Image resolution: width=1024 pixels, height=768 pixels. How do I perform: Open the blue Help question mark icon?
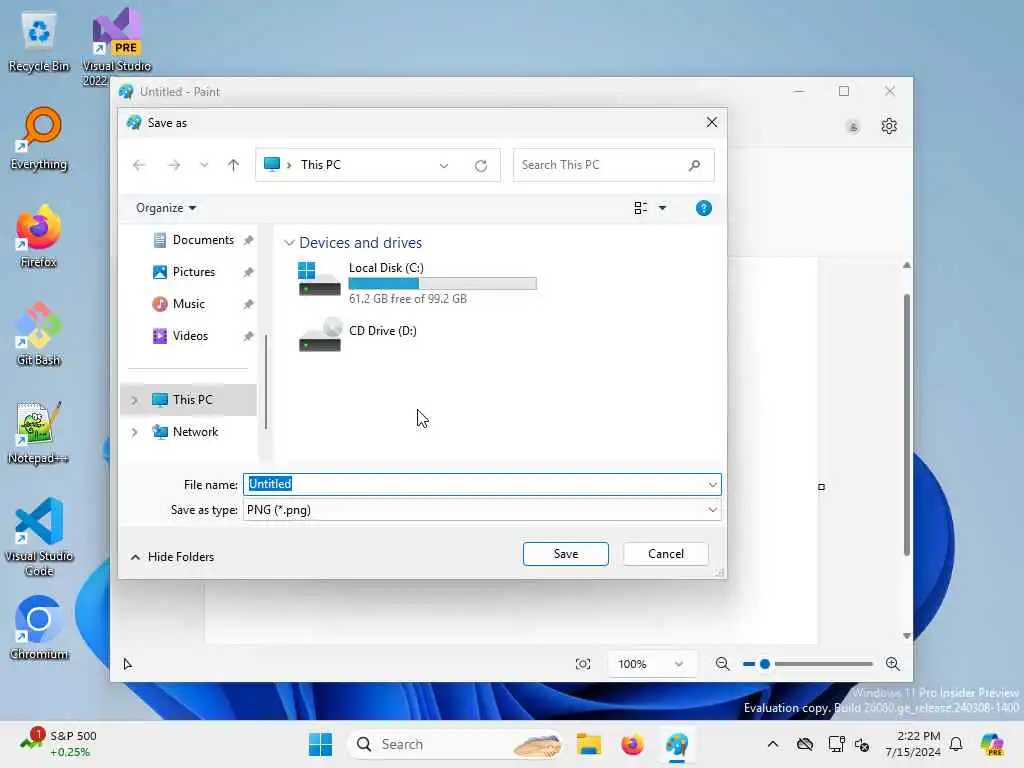click(703, 208)
